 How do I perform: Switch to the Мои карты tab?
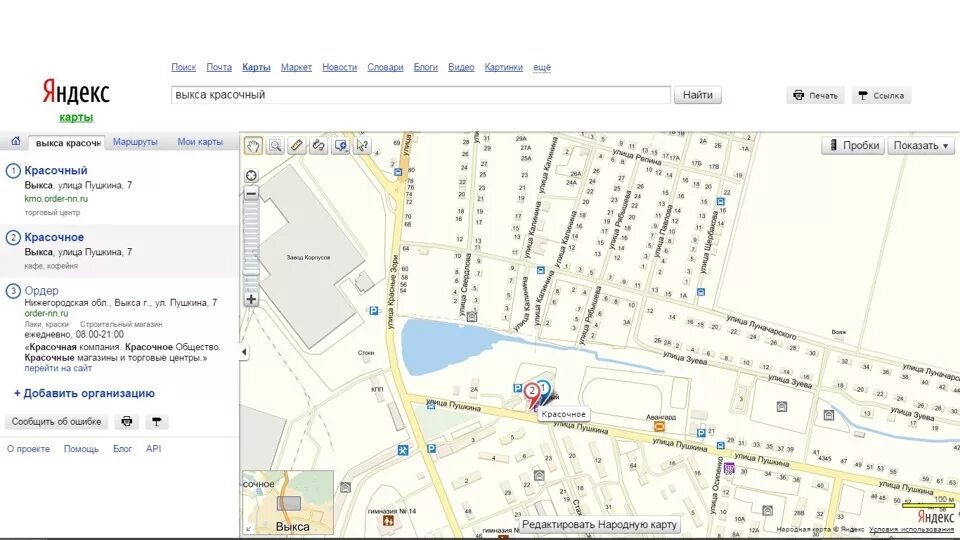tap(200, 141)
